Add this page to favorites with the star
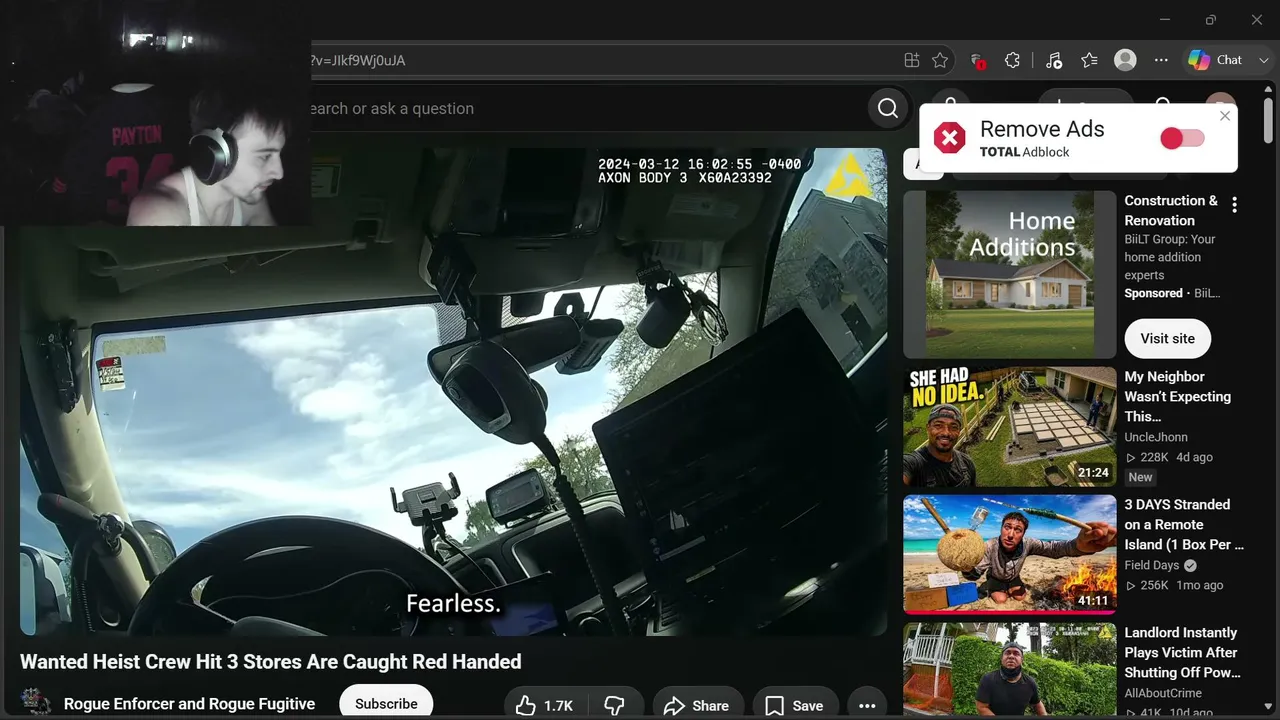The width and height of the screenshot is (1280, 720). 940,60
